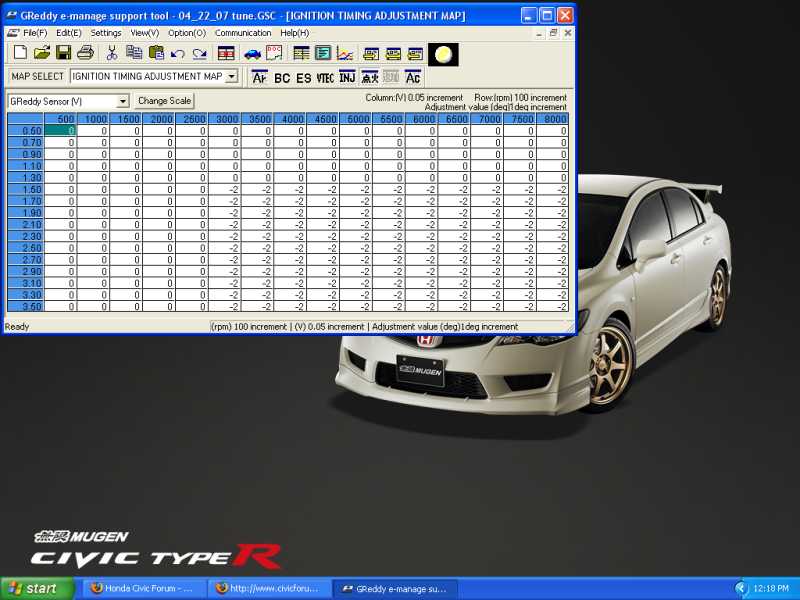Toggle the yellow circle lamp icon
This screenshot has width=800, height=600.
[x=443, y=53]
